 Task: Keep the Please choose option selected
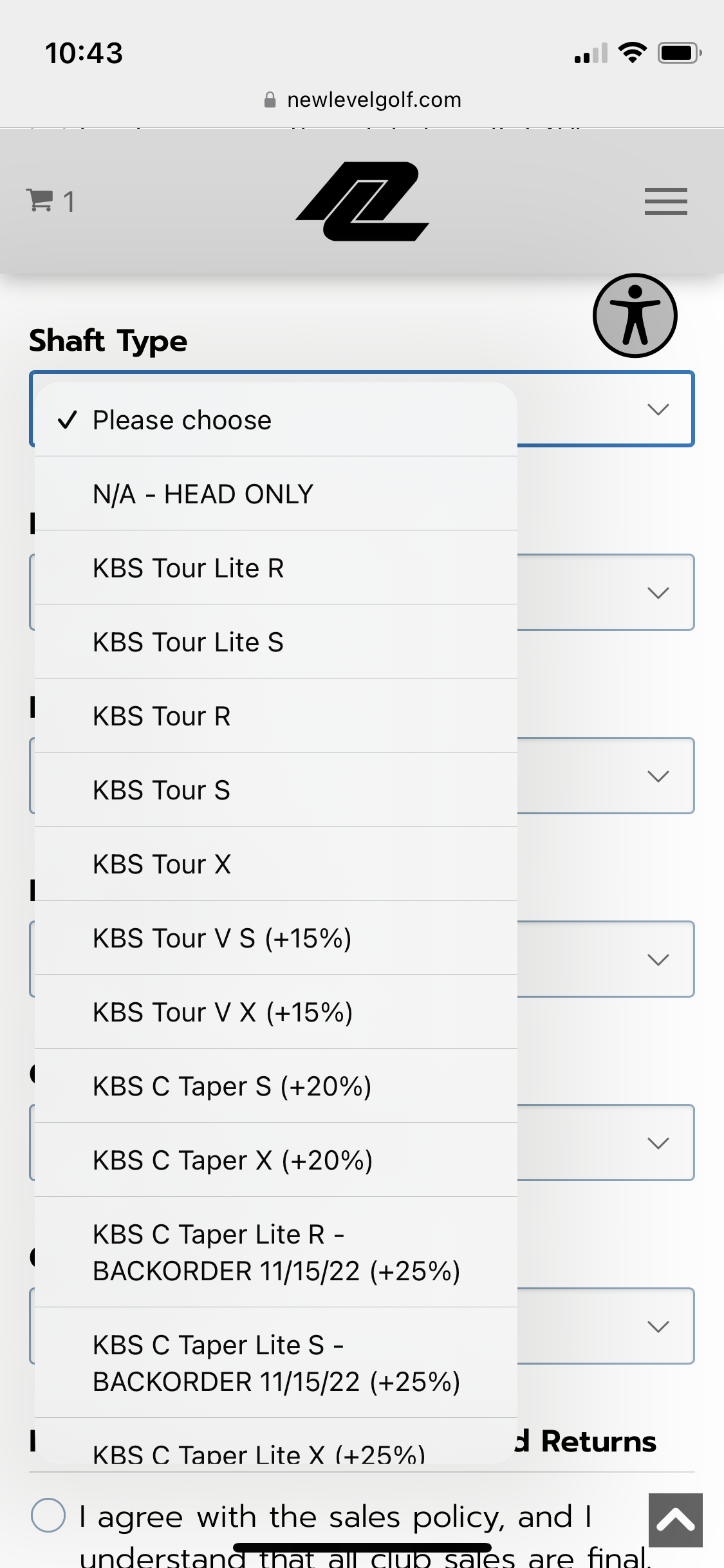point(182,420)
